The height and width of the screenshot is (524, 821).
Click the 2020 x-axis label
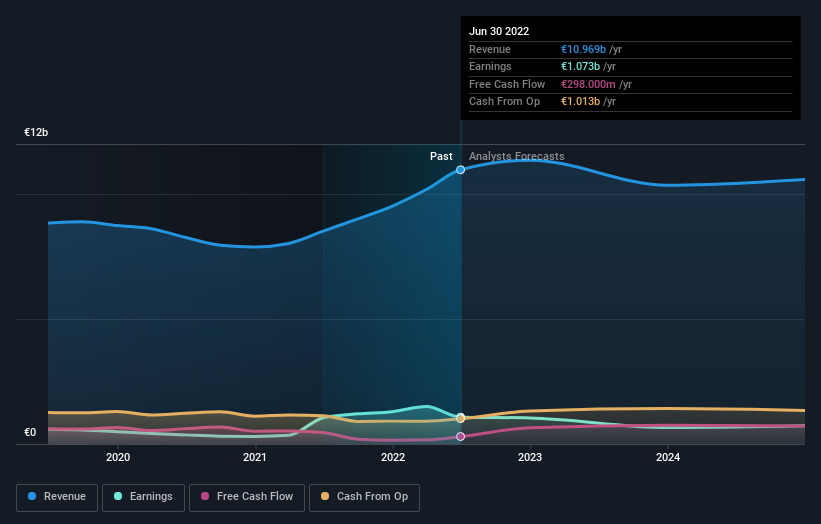(x=118, y=457)
